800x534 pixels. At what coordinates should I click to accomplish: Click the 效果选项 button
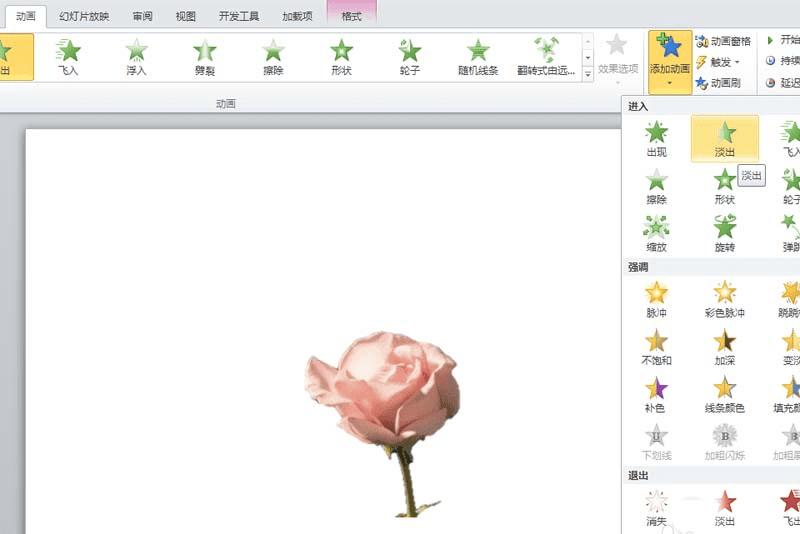(618, 60)
